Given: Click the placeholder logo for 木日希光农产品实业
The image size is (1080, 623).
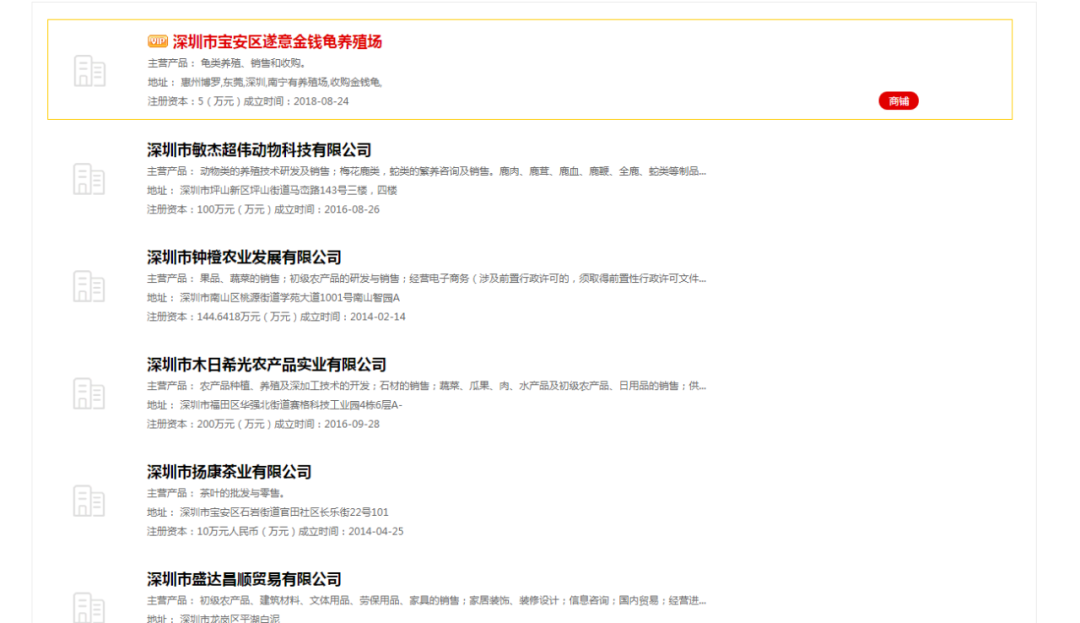Looking at the screenshot, I should point(91,396).
